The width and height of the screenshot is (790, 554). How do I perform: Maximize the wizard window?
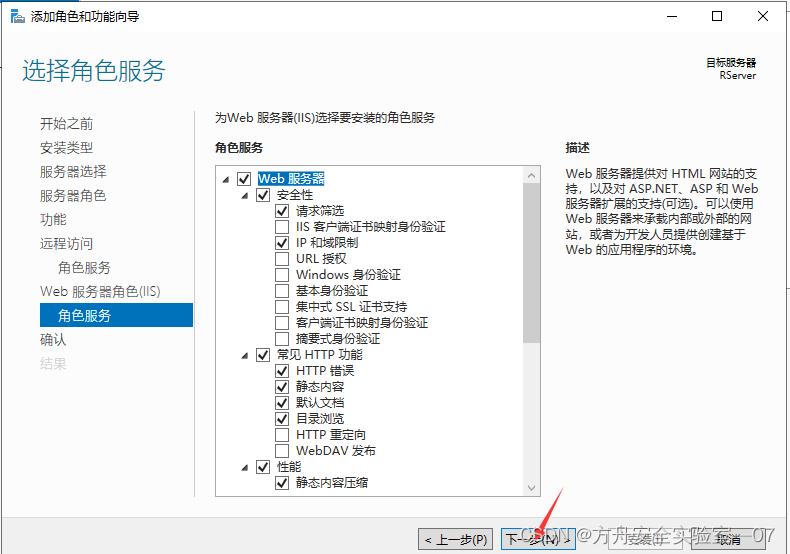point(717,16)
